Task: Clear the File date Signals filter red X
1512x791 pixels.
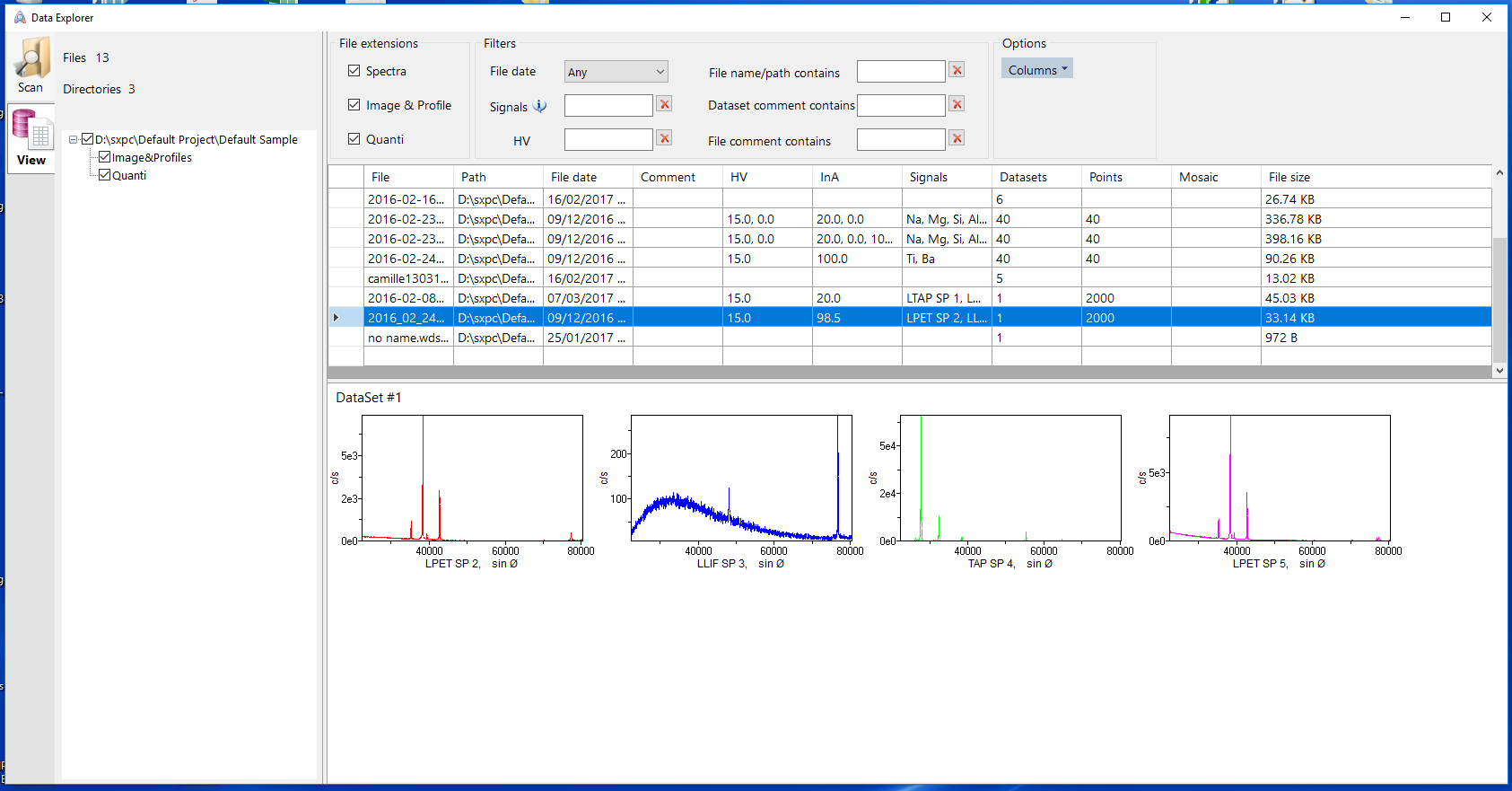Action: (x=664, y=104)
